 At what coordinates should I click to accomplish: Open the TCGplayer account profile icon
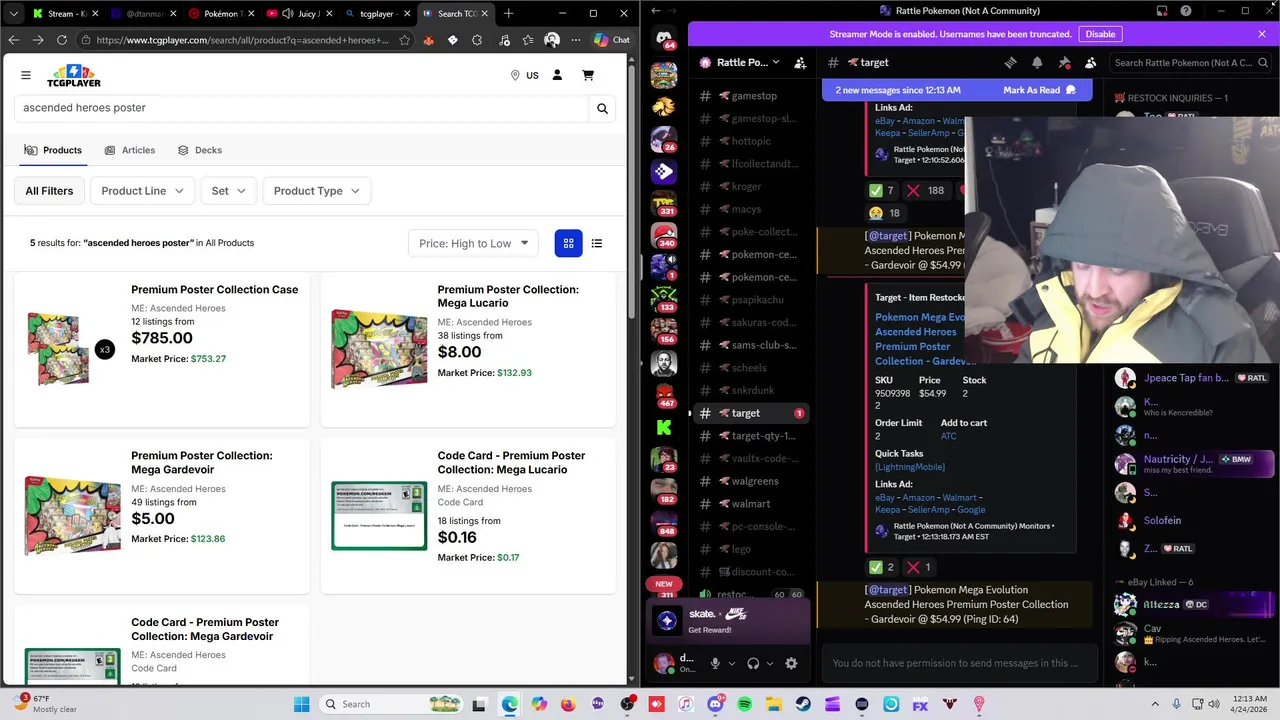pyautogui.click(x=557, y=75)
